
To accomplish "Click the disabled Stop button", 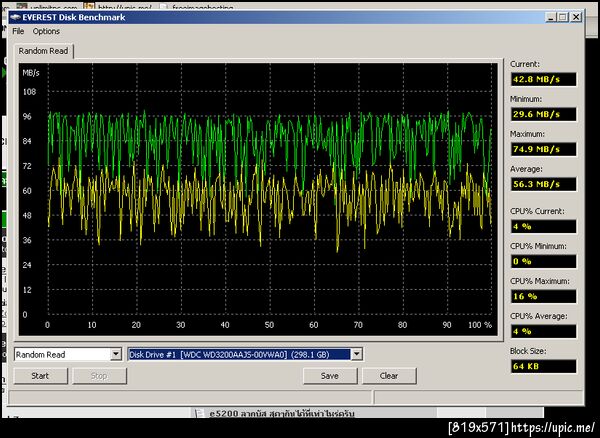I will [99, 376].
